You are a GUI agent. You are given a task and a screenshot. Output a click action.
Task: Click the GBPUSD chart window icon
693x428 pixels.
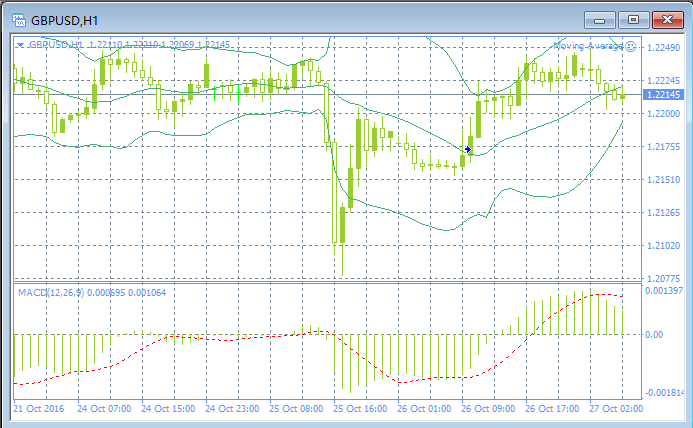19,20
